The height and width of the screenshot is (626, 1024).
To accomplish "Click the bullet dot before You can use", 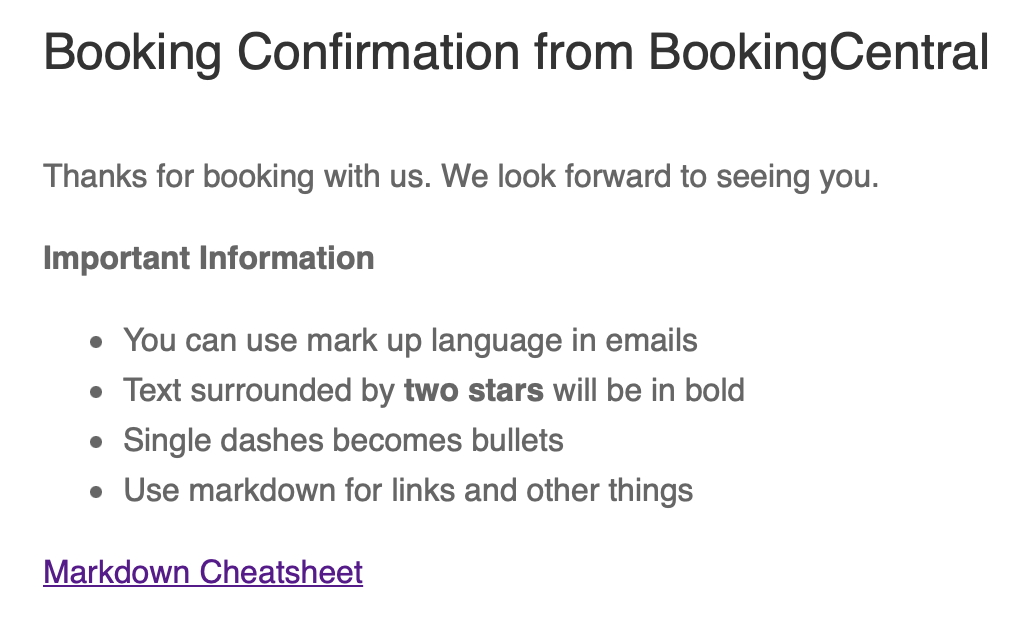I will (x=97, y=342).
